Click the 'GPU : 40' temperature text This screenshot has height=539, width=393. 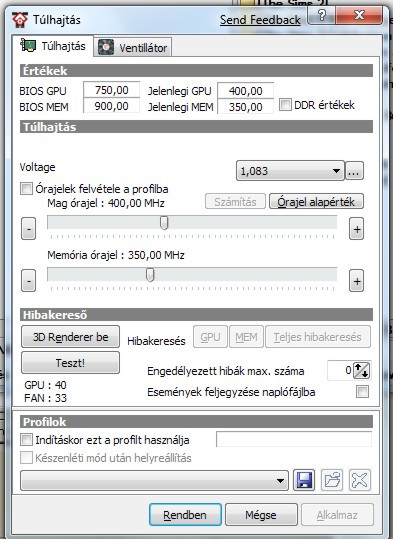(x=45, y=385)
